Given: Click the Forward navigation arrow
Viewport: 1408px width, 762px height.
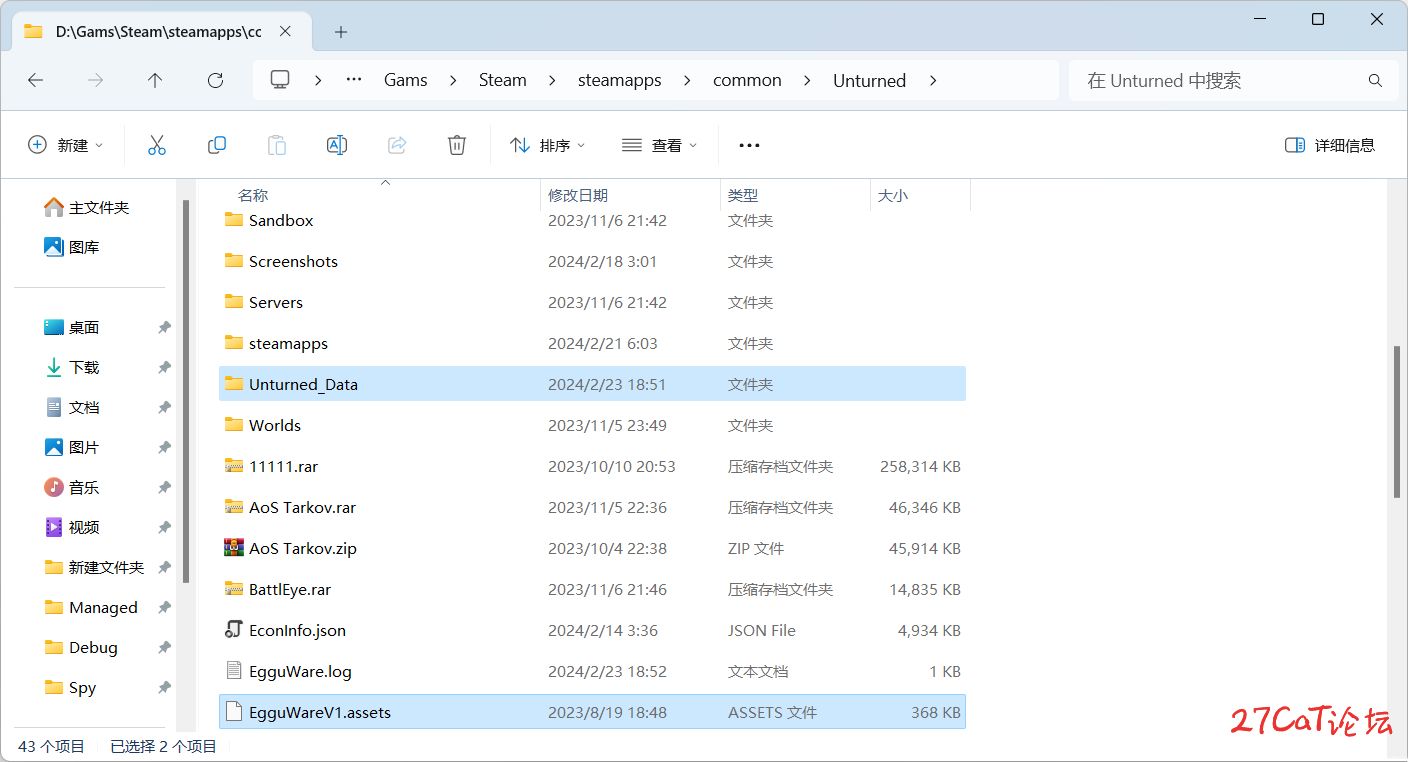Looking at the screenshot, I should coord(96,80).
